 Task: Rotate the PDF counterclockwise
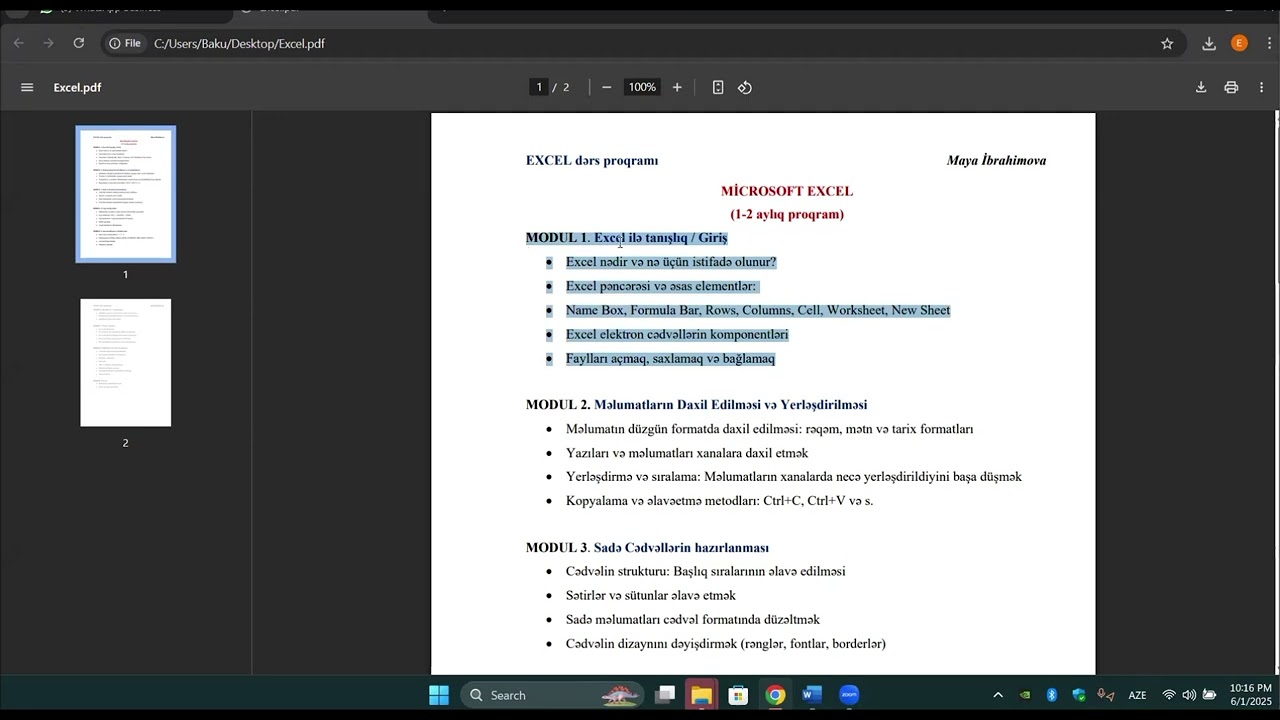[x=745, y=87]
